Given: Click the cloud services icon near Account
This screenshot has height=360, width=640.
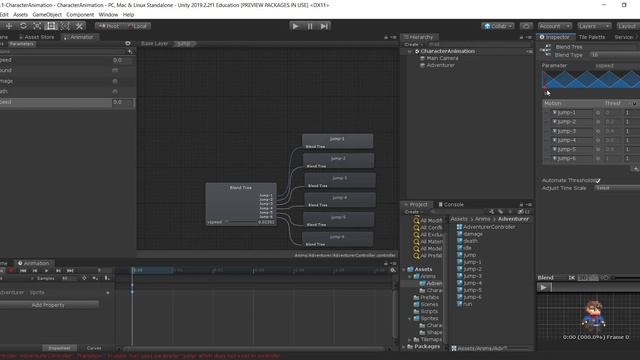Looking at the screenshot, I should click(x=526, y=26).
